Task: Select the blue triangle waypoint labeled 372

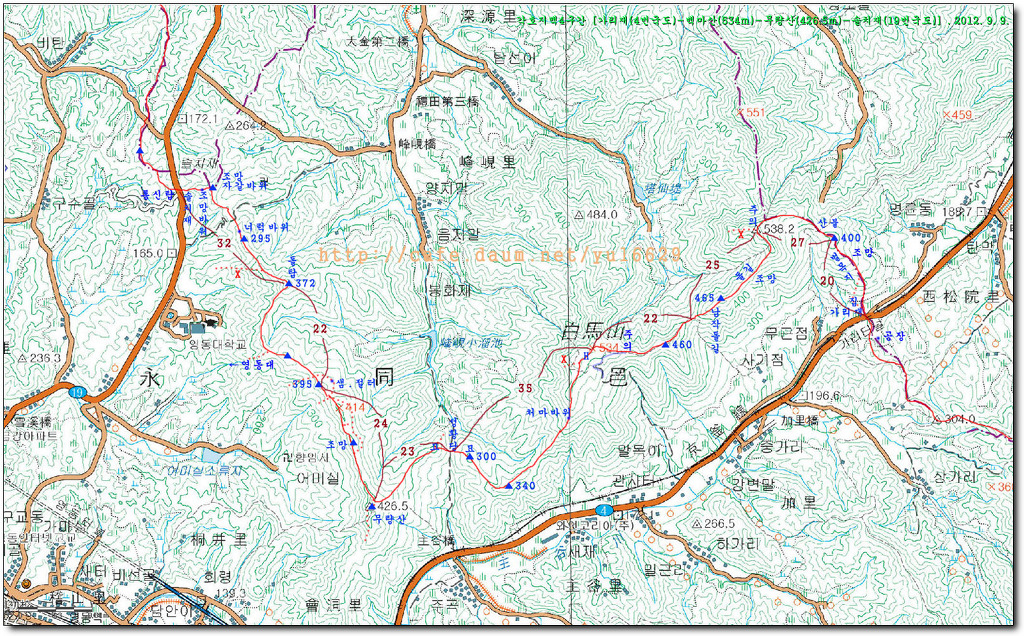Action: [289, 283]
